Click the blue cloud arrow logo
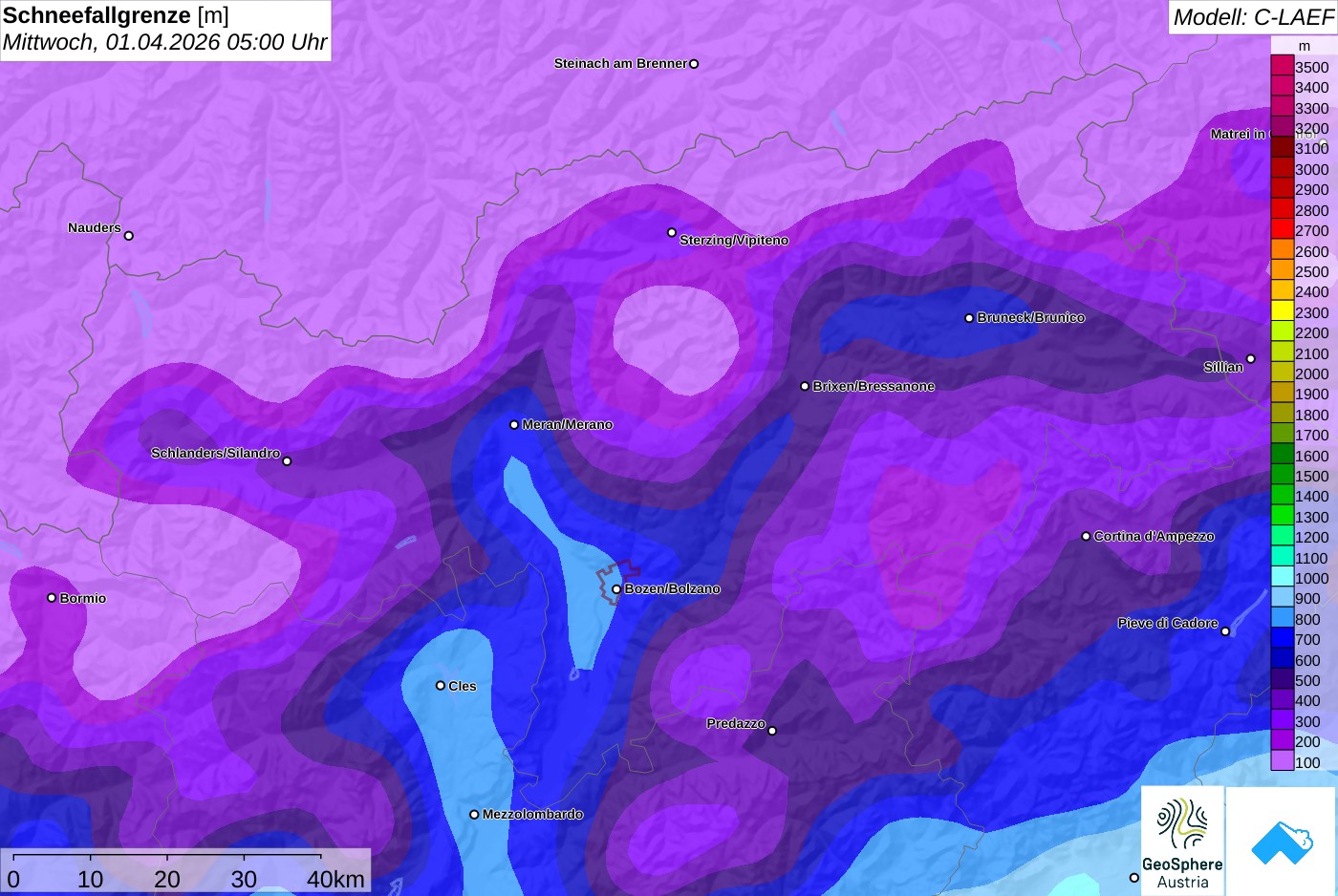 coord(1282,842)
